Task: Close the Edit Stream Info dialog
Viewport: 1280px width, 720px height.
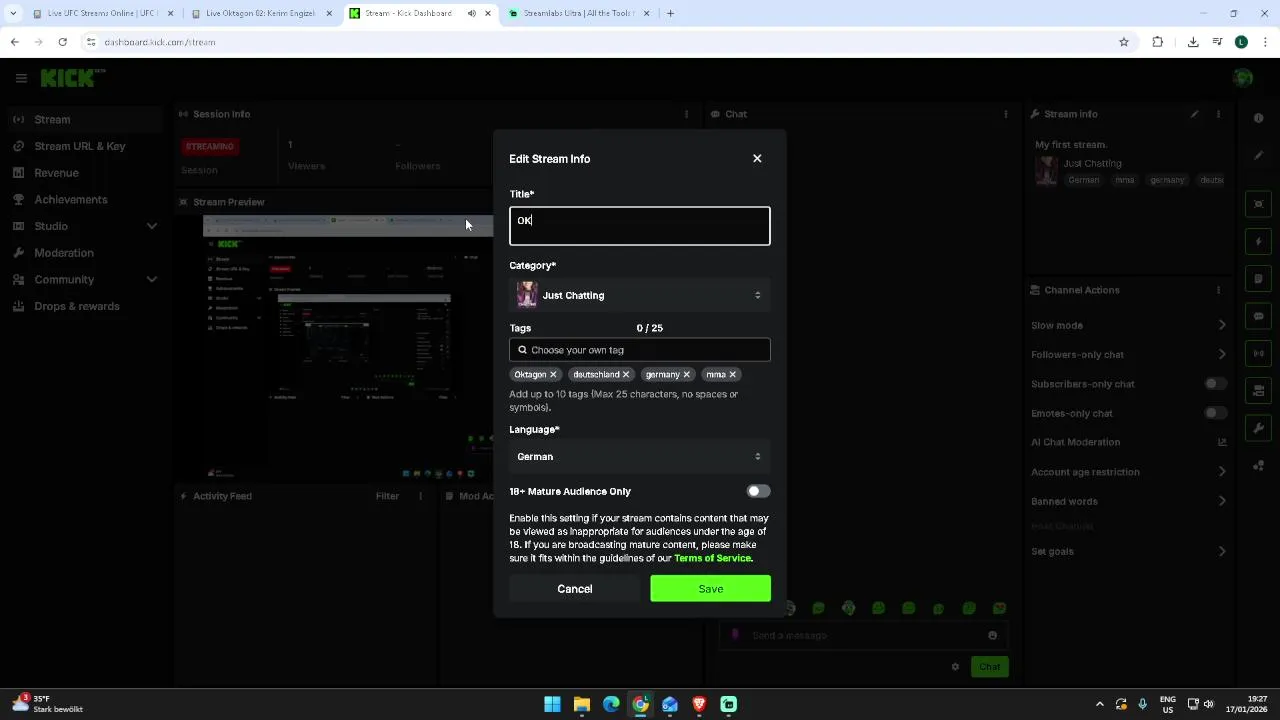Action: 757,158
